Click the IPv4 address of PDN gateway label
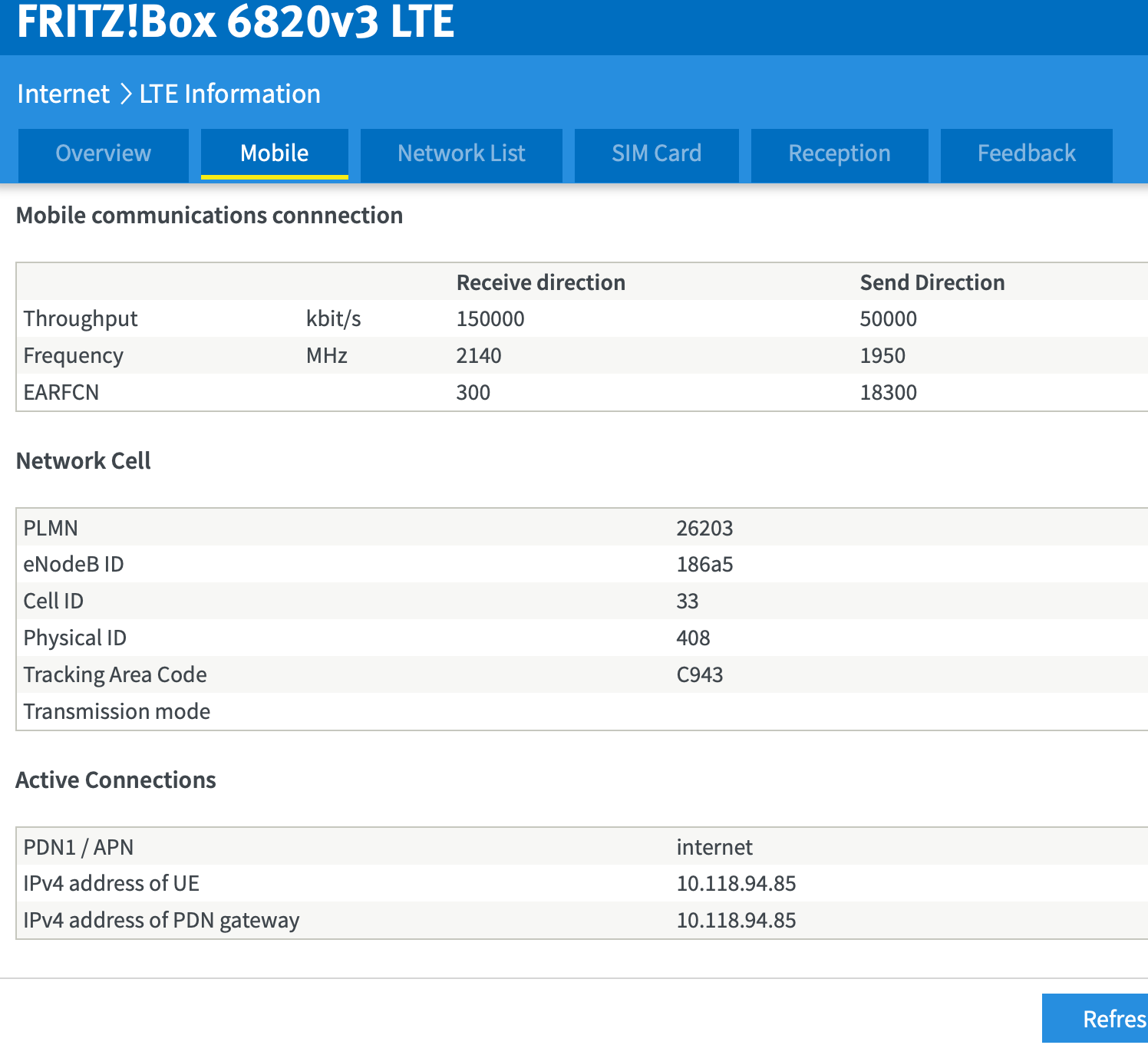This screenshot has width=1148, height=1045. [161, 921]
